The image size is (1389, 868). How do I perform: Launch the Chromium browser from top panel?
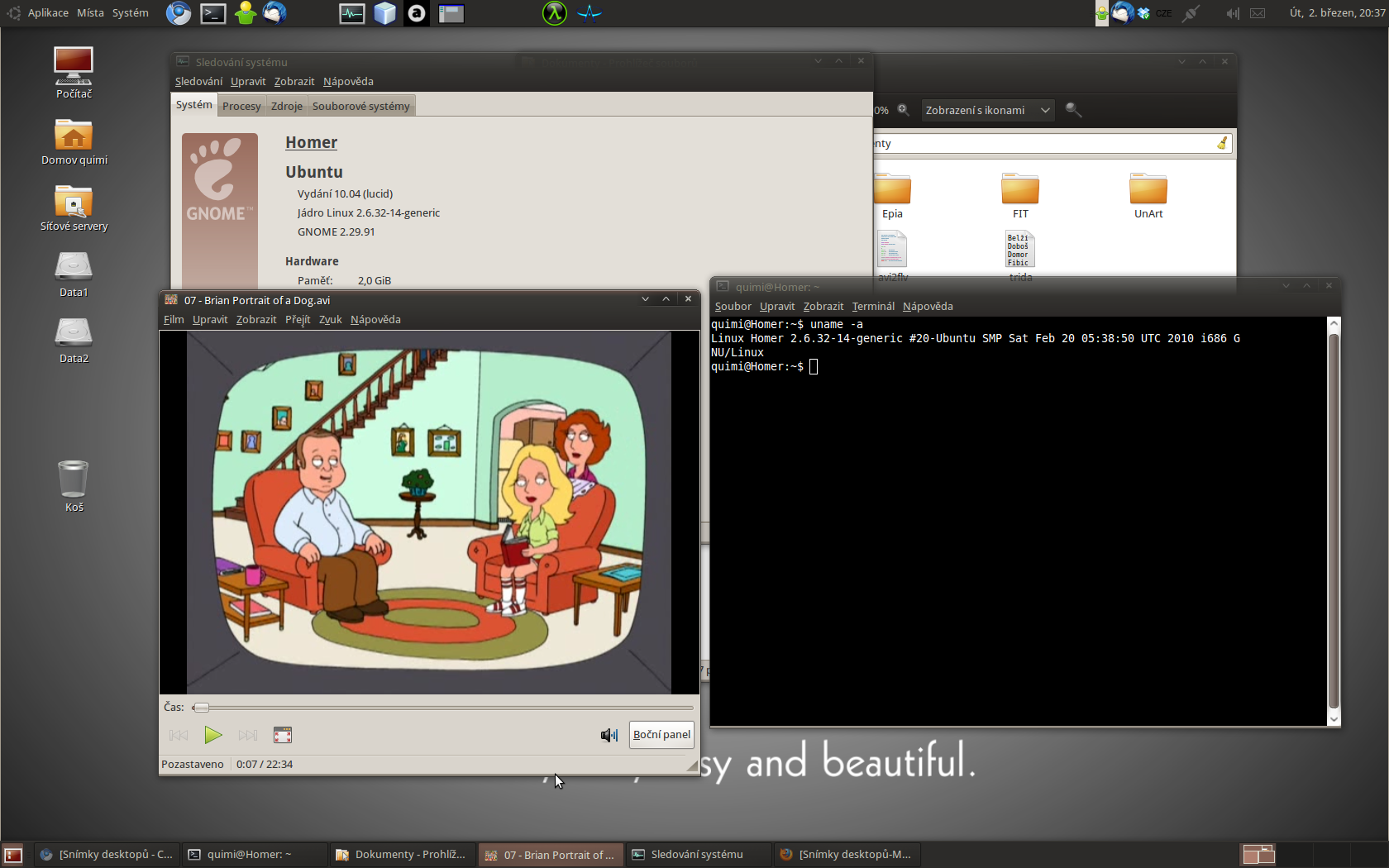pyautogui.click(x=179, y=13)
